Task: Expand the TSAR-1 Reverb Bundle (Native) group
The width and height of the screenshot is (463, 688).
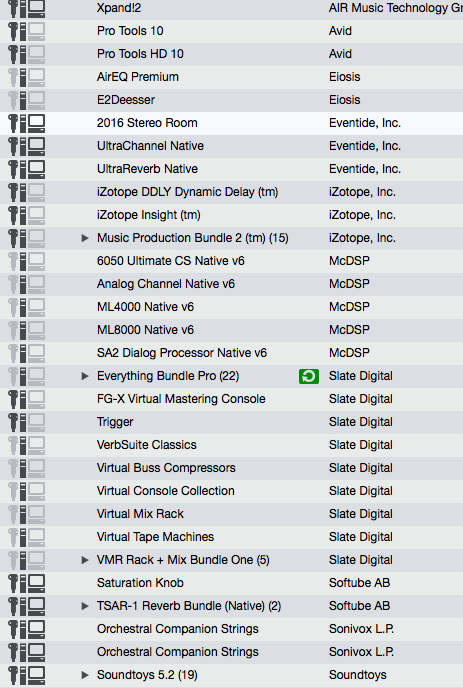Action: (85, 606)
